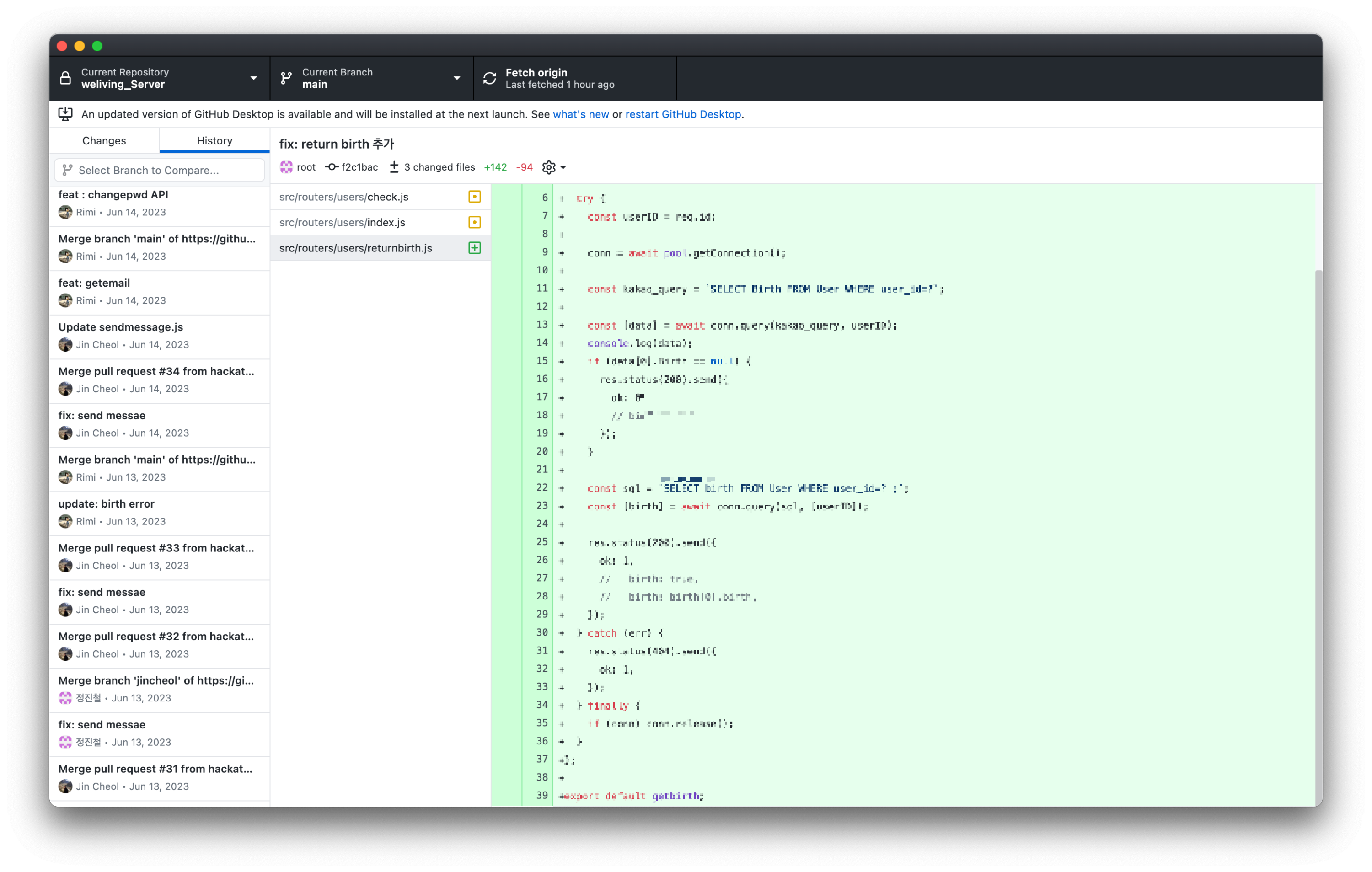Open src/routers/users/index.js file diff
This screenshot has height=872, width=1372.
(x=342, y=222)
